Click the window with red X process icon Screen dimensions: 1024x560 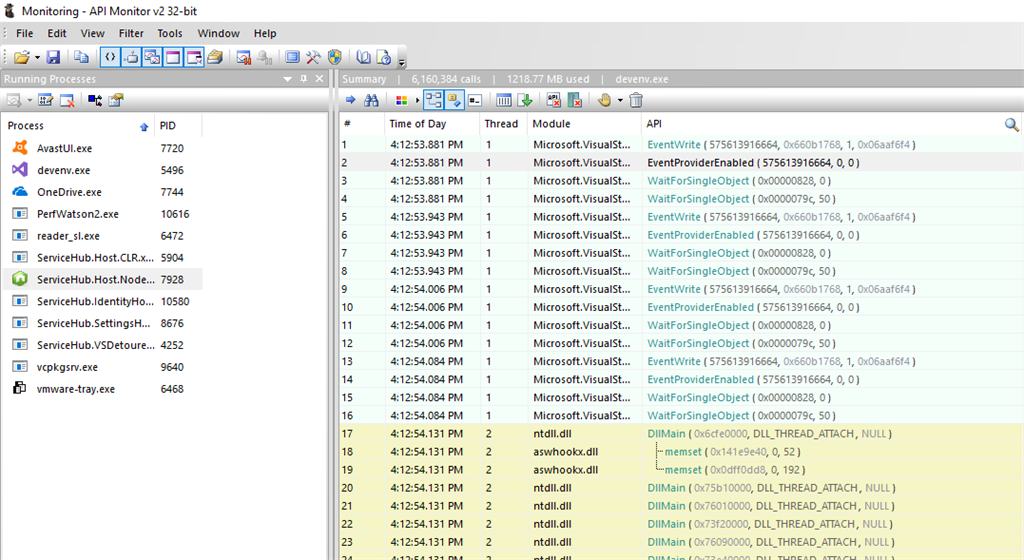(67, 101)
